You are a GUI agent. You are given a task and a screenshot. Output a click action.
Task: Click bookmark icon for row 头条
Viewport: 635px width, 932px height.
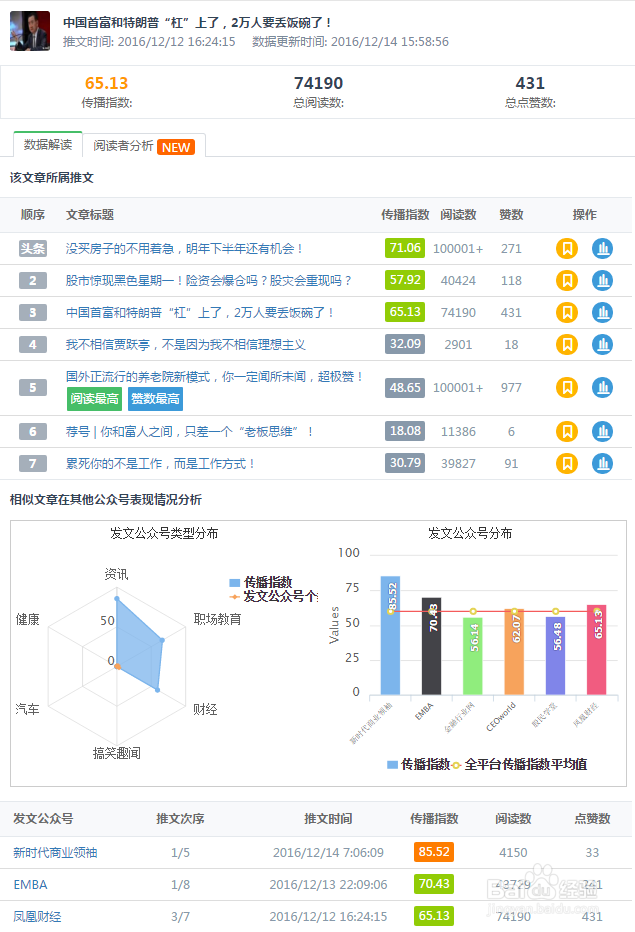[567, 248]
